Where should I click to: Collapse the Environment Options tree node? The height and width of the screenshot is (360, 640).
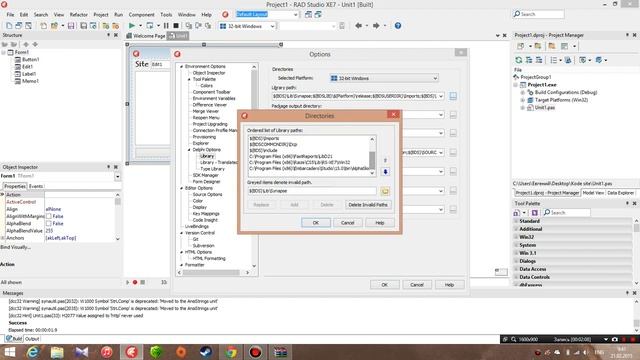(182, 66)
